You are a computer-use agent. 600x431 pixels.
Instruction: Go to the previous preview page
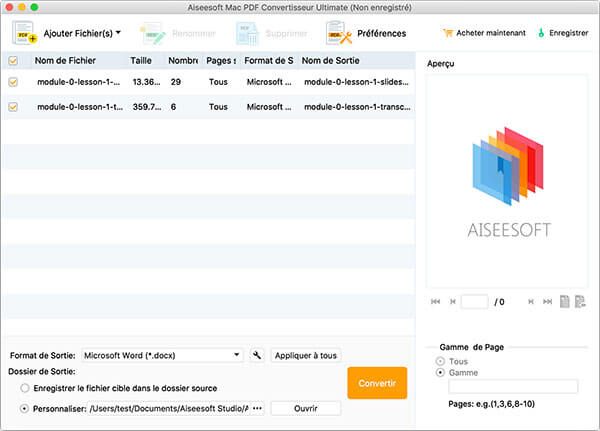coord(453,301)
